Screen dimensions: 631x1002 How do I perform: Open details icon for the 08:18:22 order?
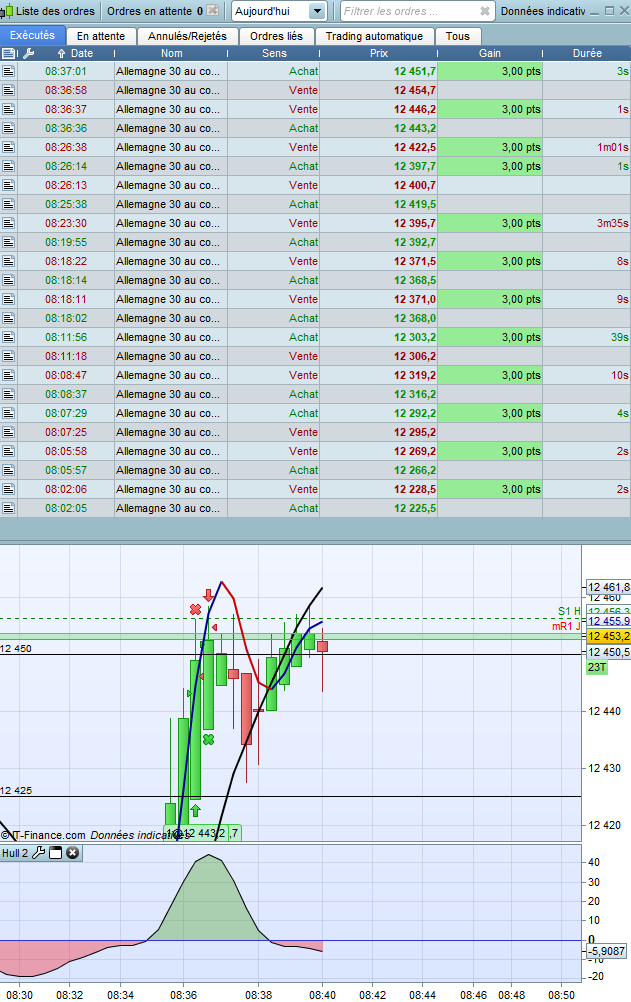click(x=8, y=261)
